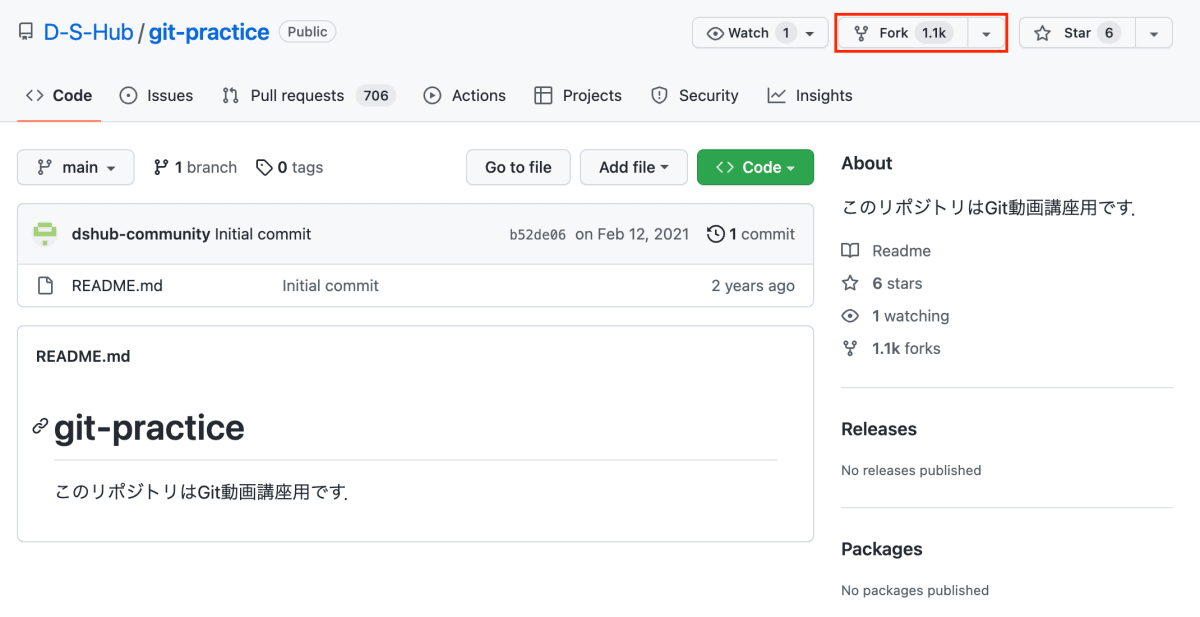
Task: View the 1 branch link
Action: click(x=195, y=167)
